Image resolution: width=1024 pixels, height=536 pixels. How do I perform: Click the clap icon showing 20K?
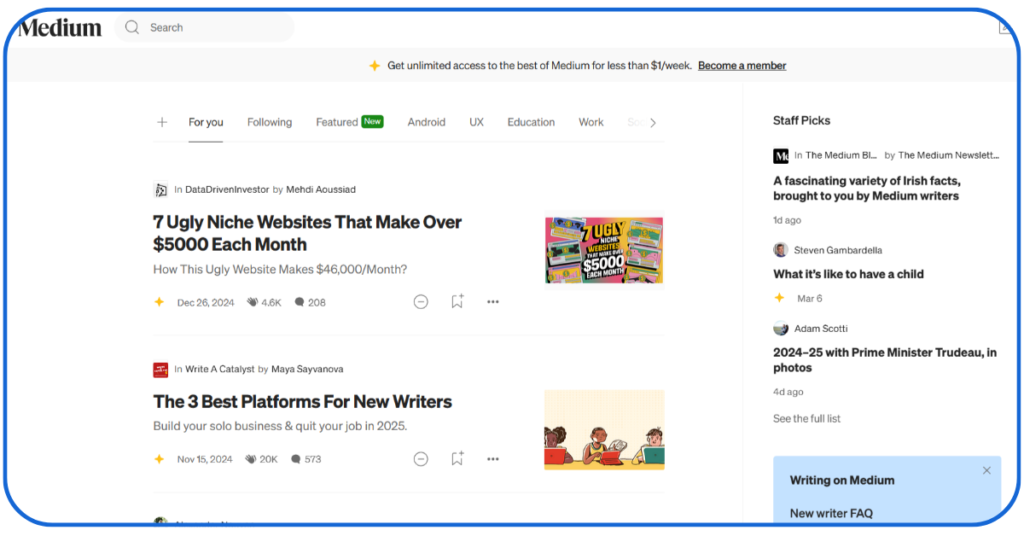pos(251,459)
